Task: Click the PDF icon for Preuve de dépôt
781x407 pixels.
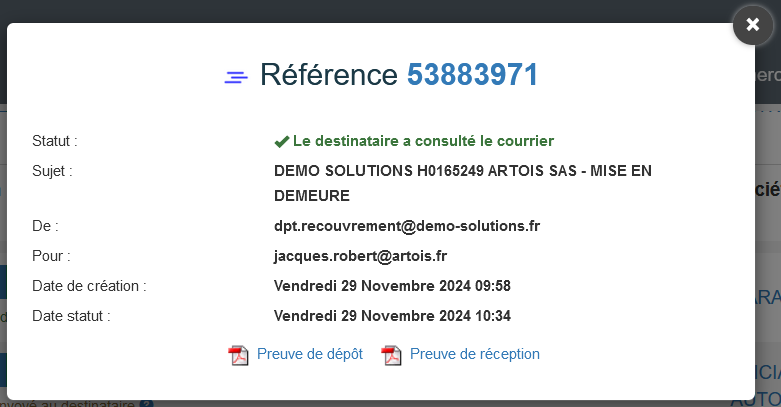Action: pyautogui.click(x=238, y=355)
